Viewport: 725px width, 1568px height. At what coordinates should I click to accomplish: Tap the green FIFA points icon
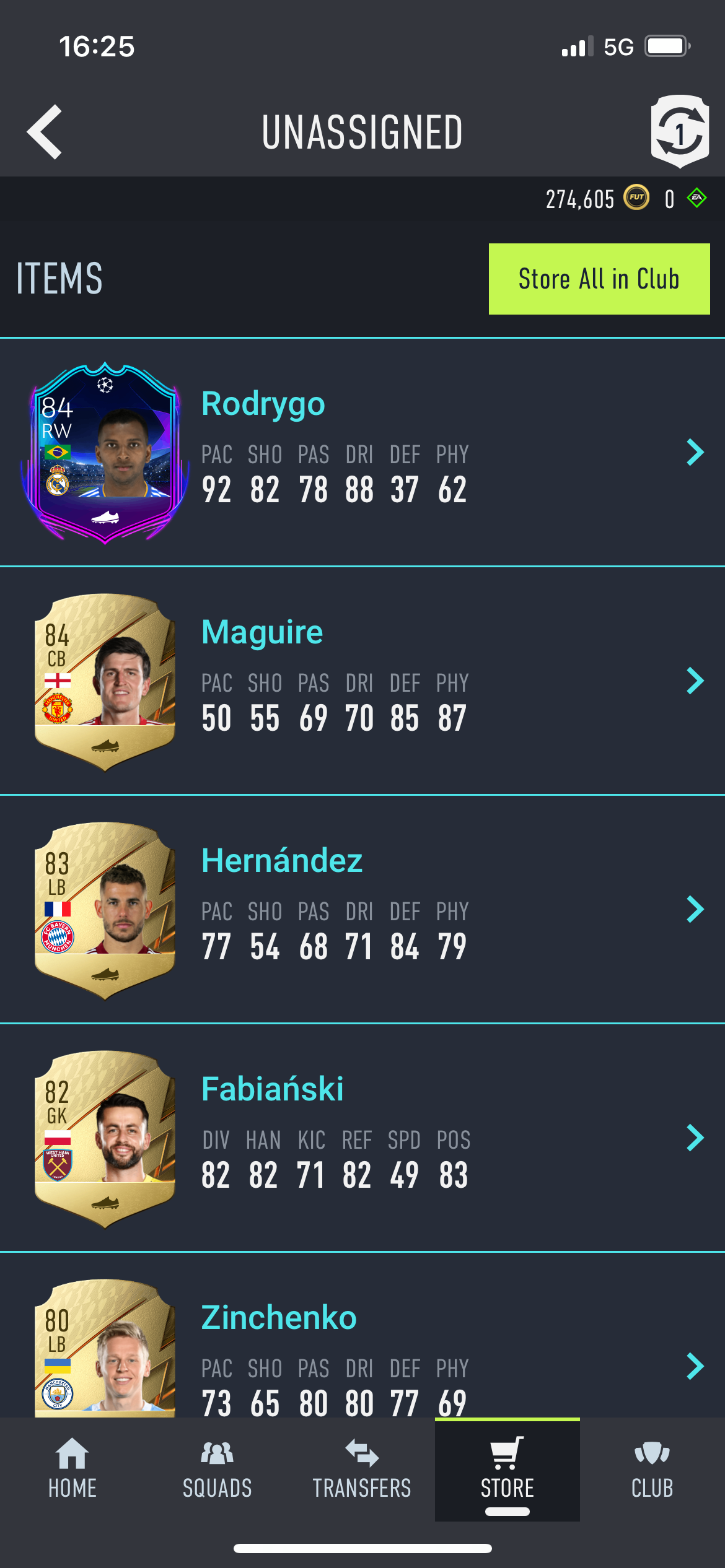pos(697,198)
